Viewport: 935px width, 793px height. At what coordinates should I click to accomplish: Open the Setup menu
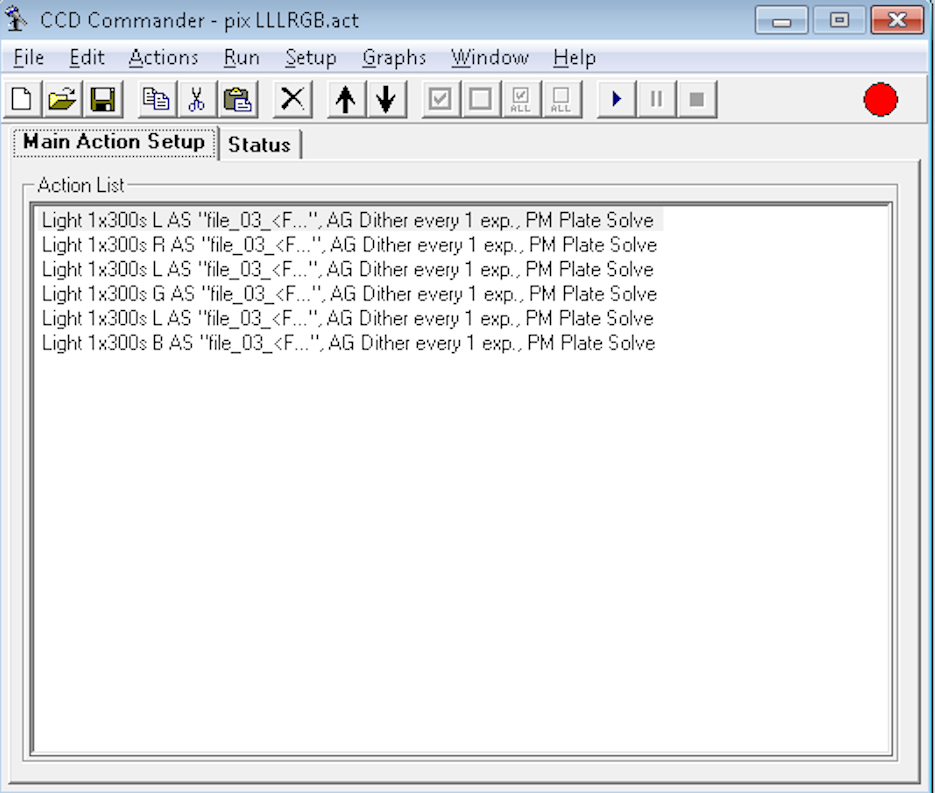click(x=310, y=58)
